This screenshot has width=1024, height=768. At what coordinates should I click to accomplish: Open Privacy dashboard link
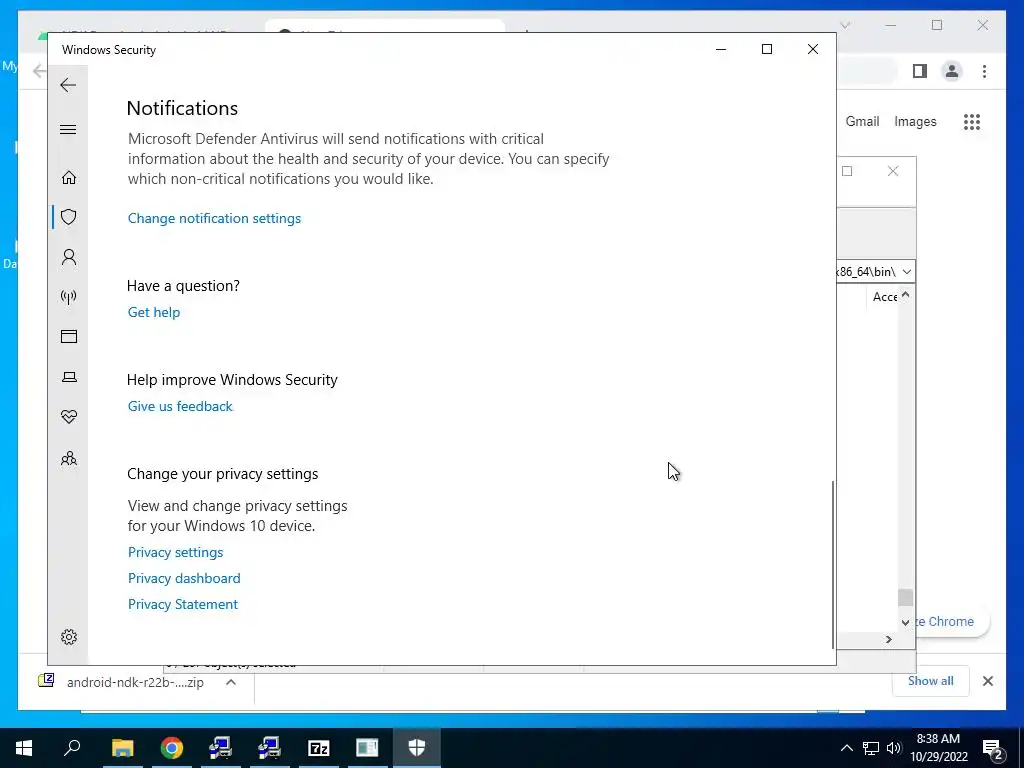pos(184,579)
